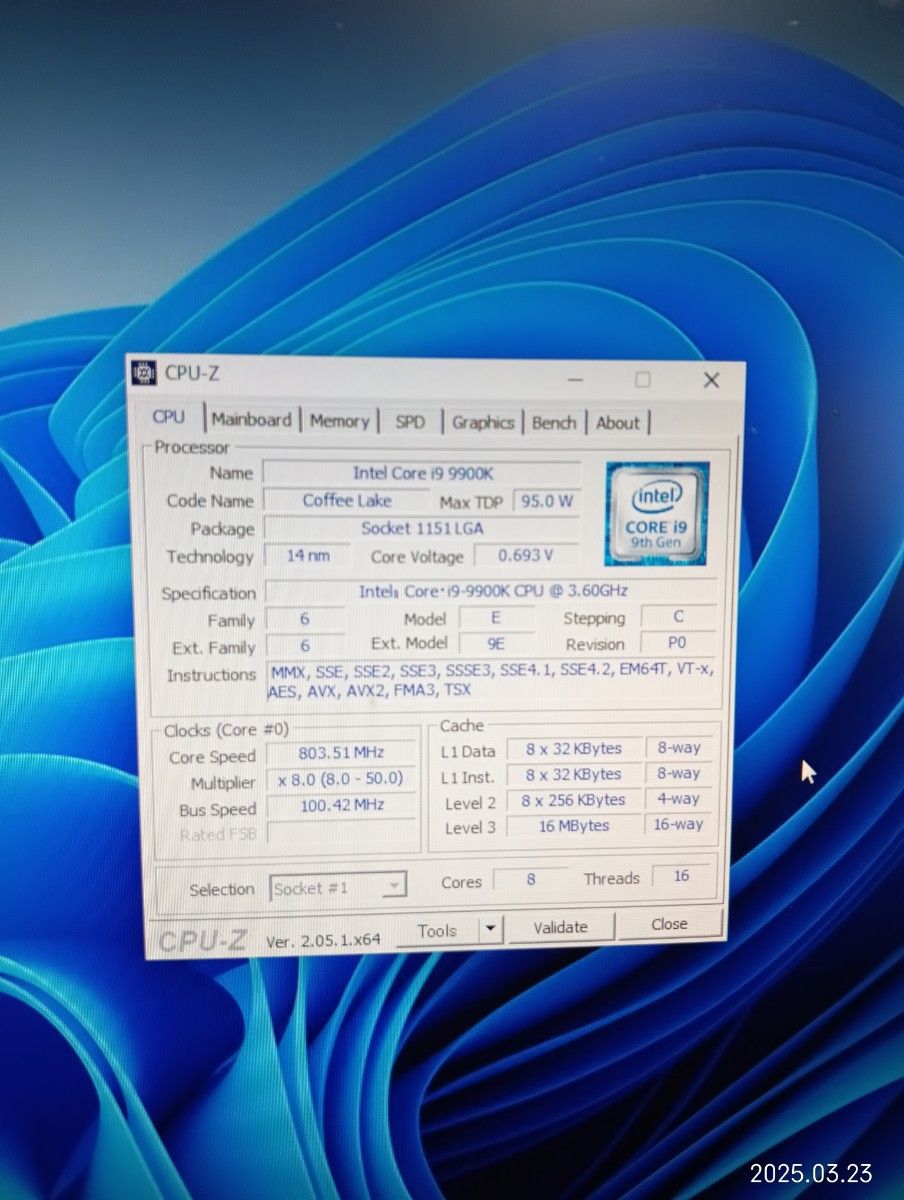The width and height of the screenshot is (904, 1200).
Task: Click the Technology value 14 nm
Action: click(308, 556)
